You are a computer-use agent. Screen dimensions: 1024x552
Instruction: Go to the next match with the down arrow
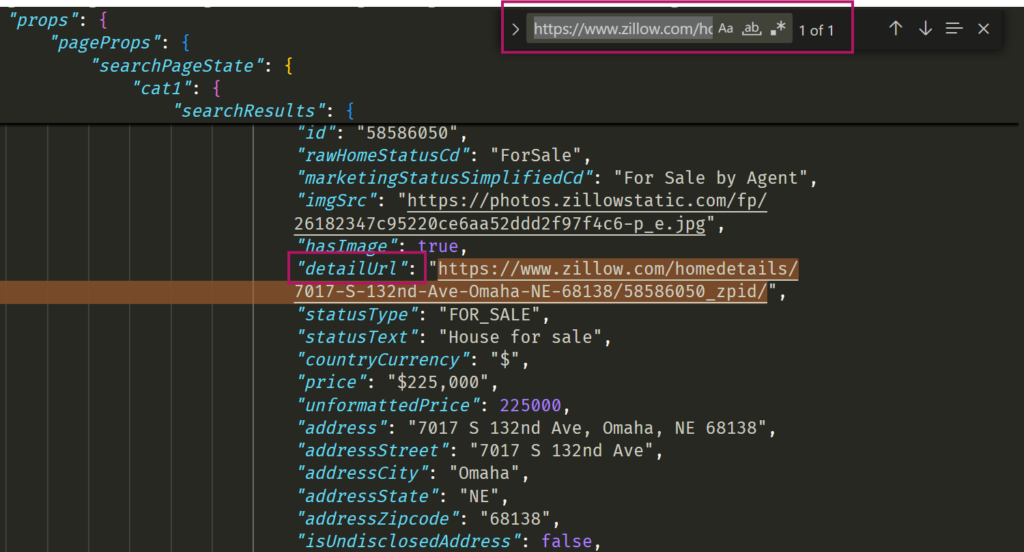coord(925,29)
